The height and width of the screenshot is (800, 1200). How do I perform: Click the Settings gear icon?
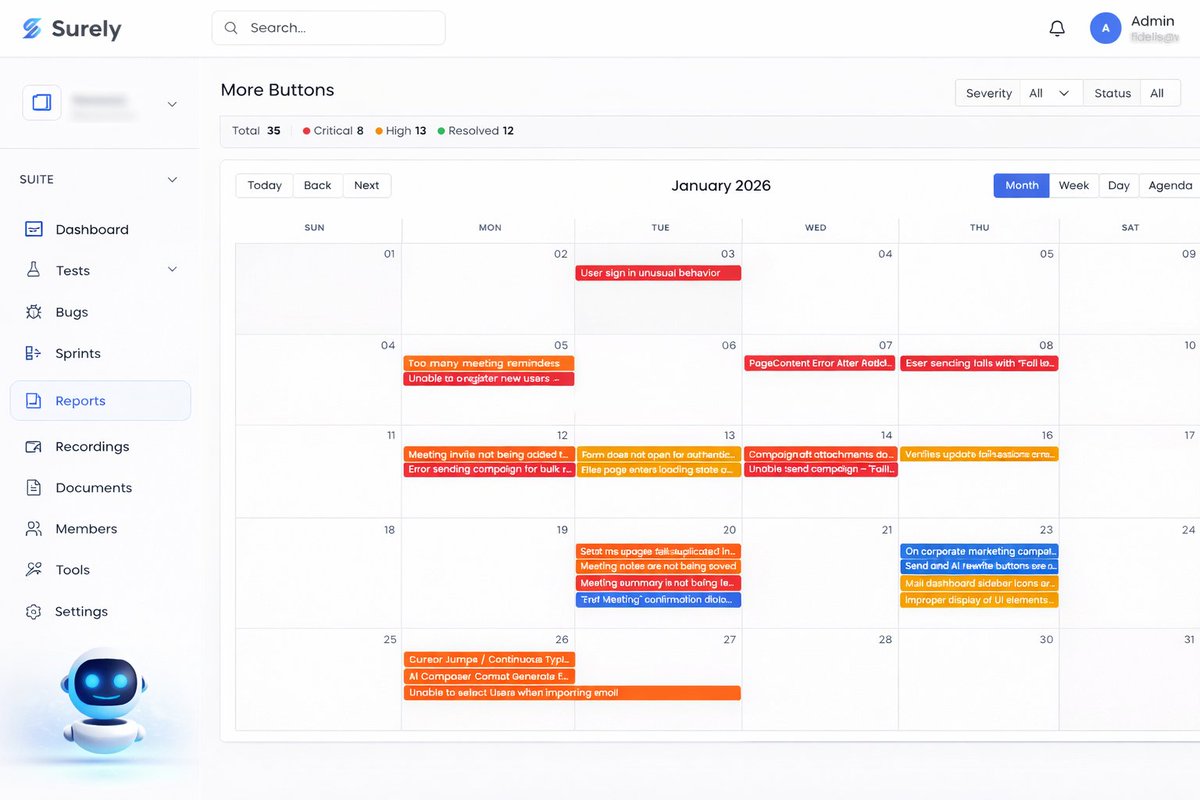pyautogui.click(x=34, y=611)
